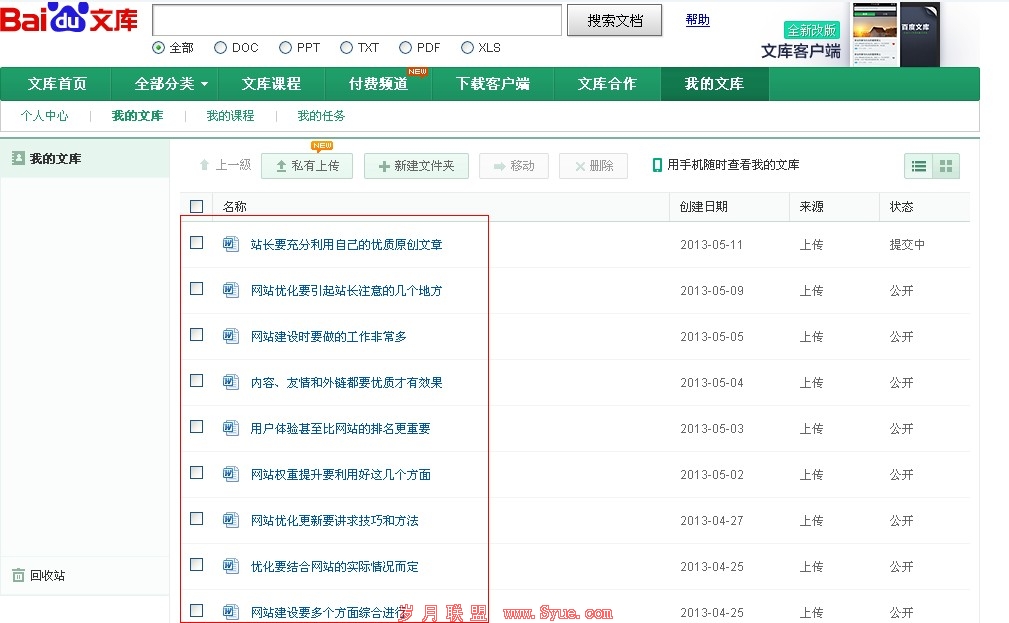Click the 帮助 help link
Screen dimensions: 1009x623
[x=698, y=20]
